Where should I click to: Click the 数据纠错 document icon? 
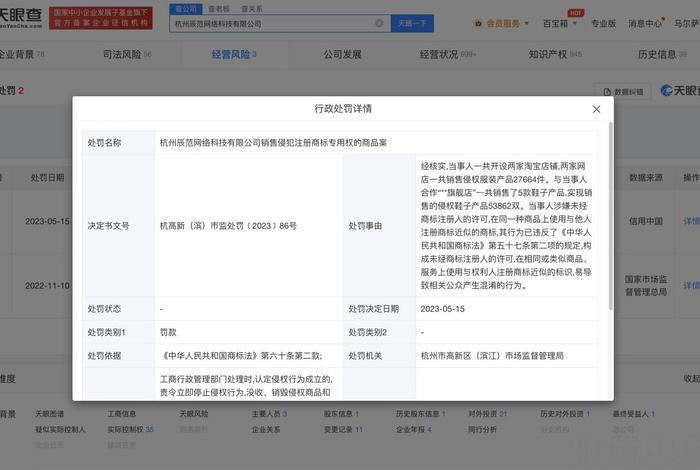(x=607, y=92)
